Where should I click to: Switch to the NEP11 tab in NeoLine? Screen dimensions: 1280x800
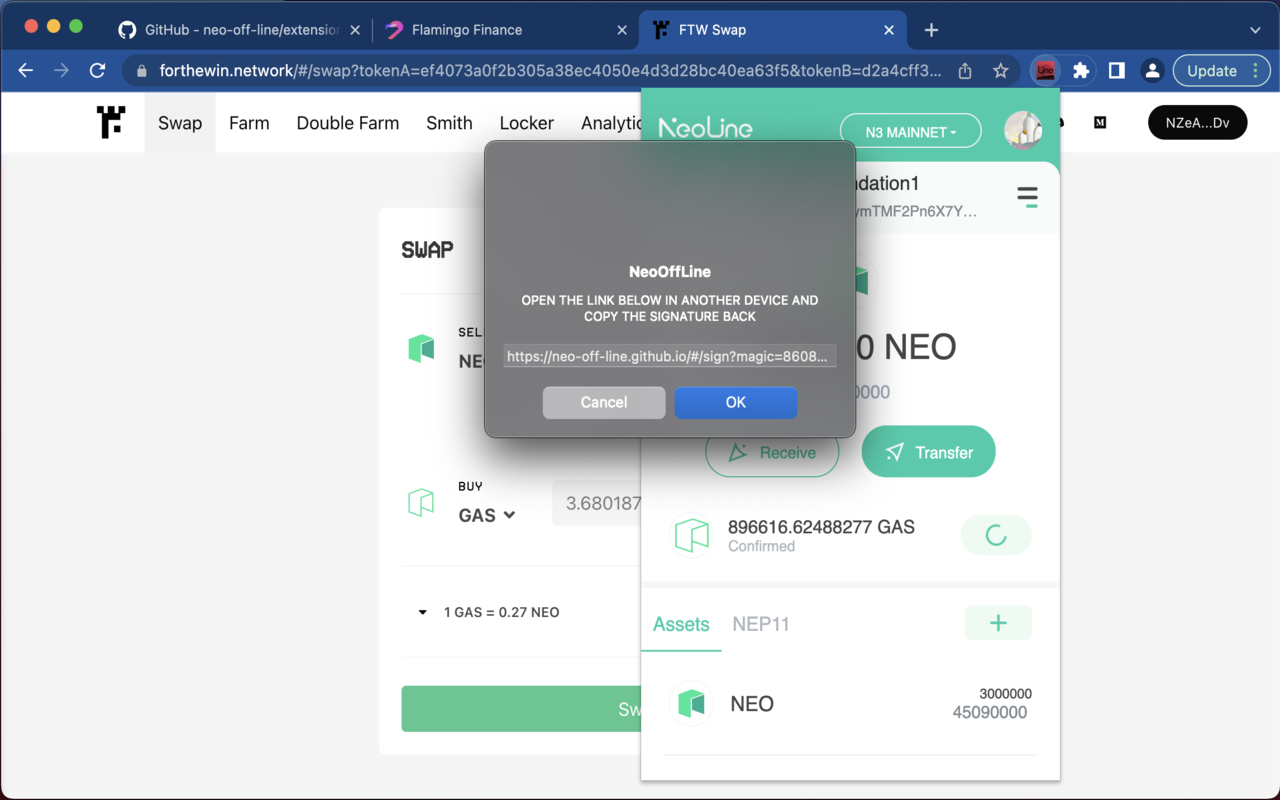(761, 624)
